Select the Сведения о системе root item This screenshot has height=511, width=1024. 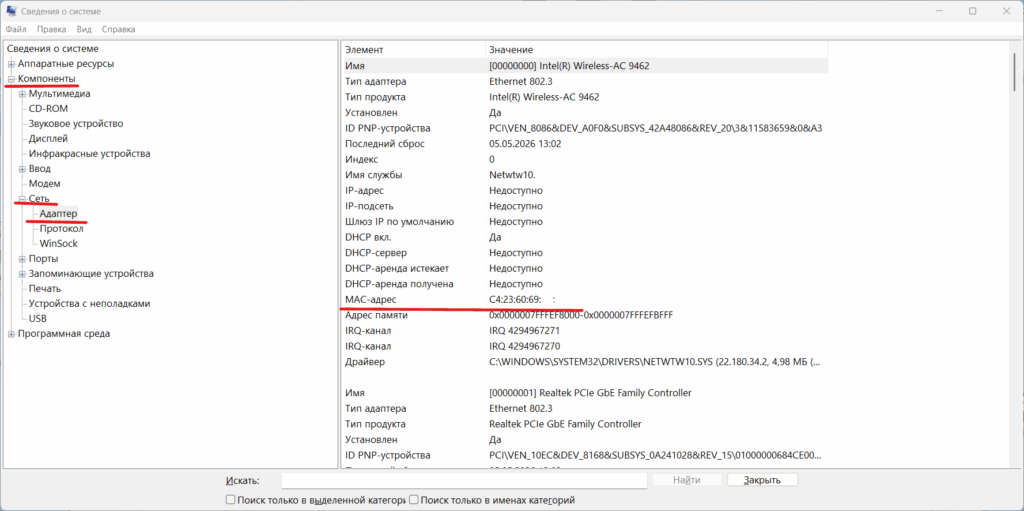point(53,49)
